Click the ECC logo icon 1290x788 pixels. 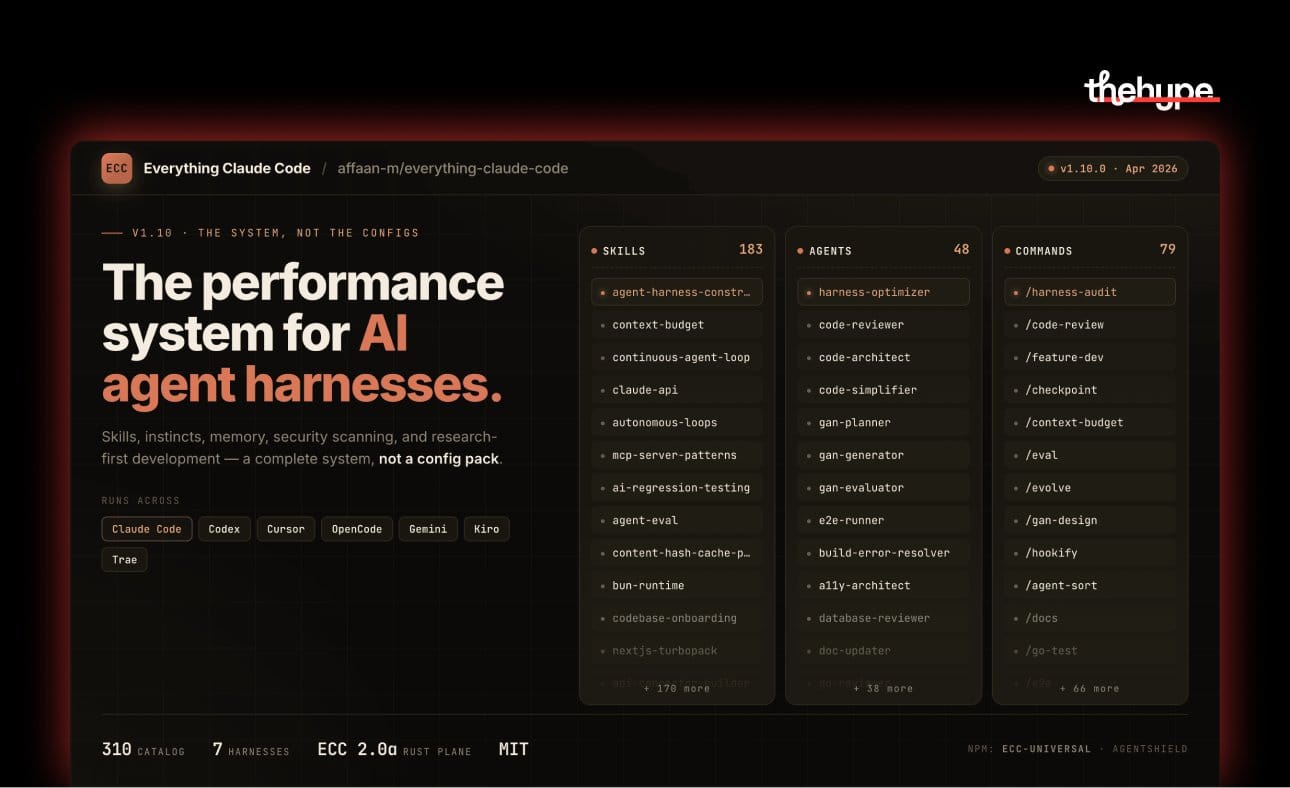(117, 168)
